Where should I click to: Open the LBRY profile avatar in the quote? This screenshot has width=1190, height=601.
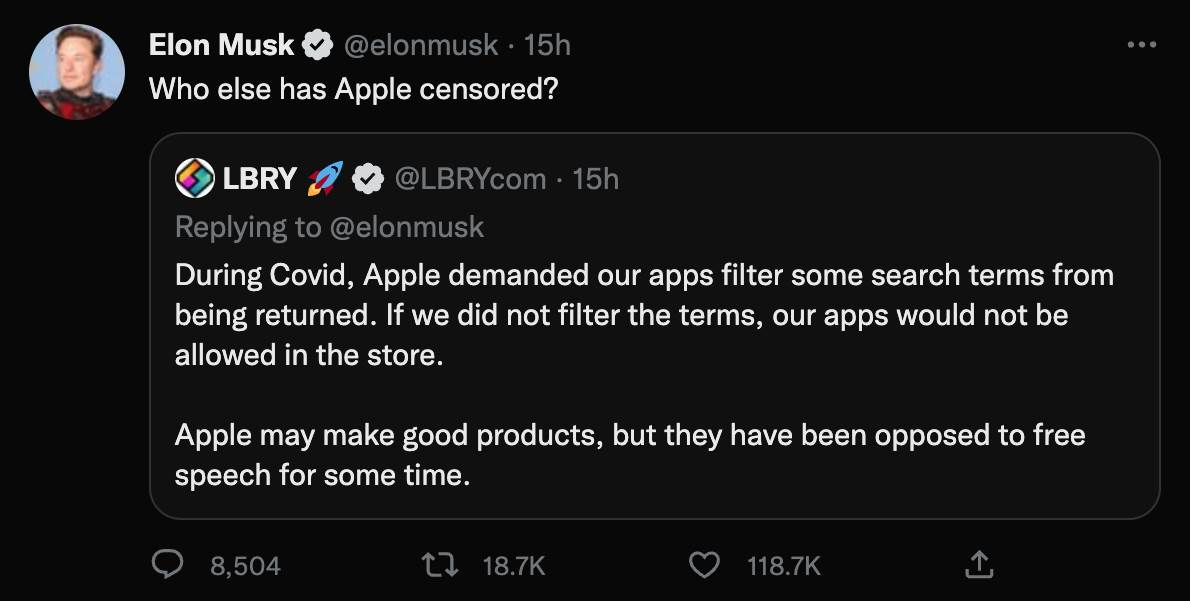tap(196, 178)
